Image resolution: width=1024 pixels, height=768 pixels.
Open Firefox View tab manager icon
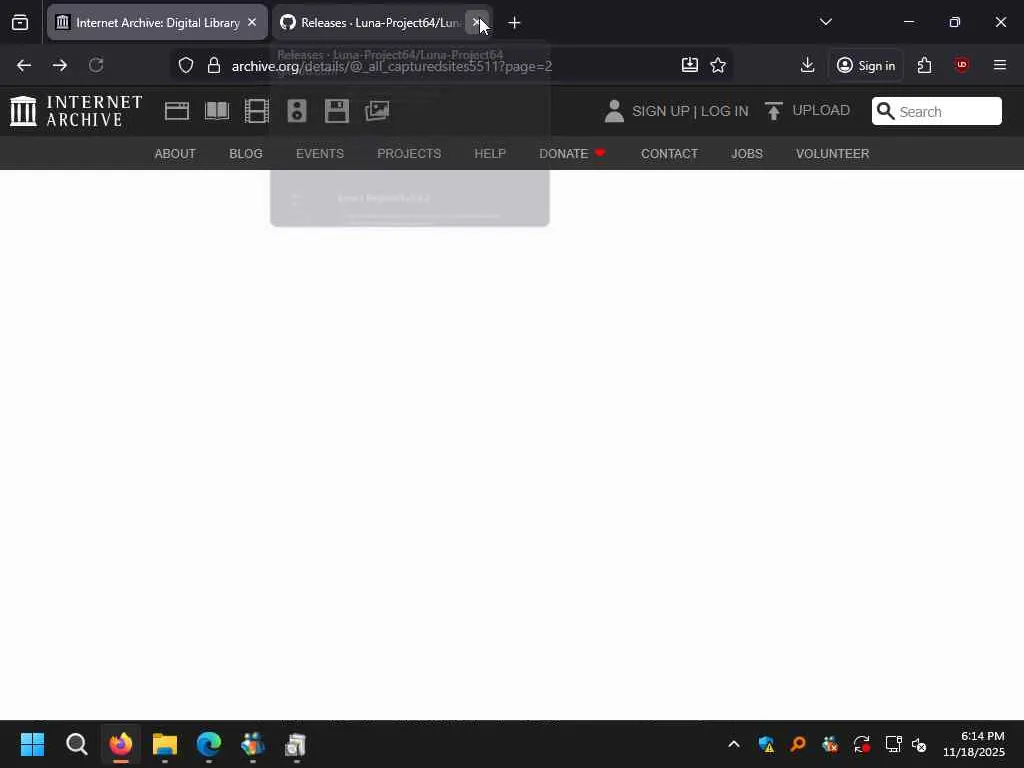pyautogui.click(x=20, y=23)
